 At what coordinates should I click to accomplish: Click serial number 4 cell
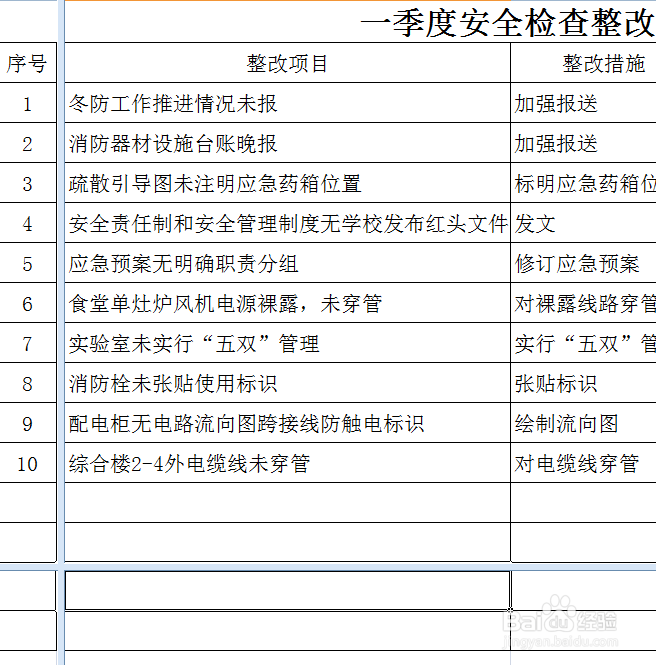(28, 223)
